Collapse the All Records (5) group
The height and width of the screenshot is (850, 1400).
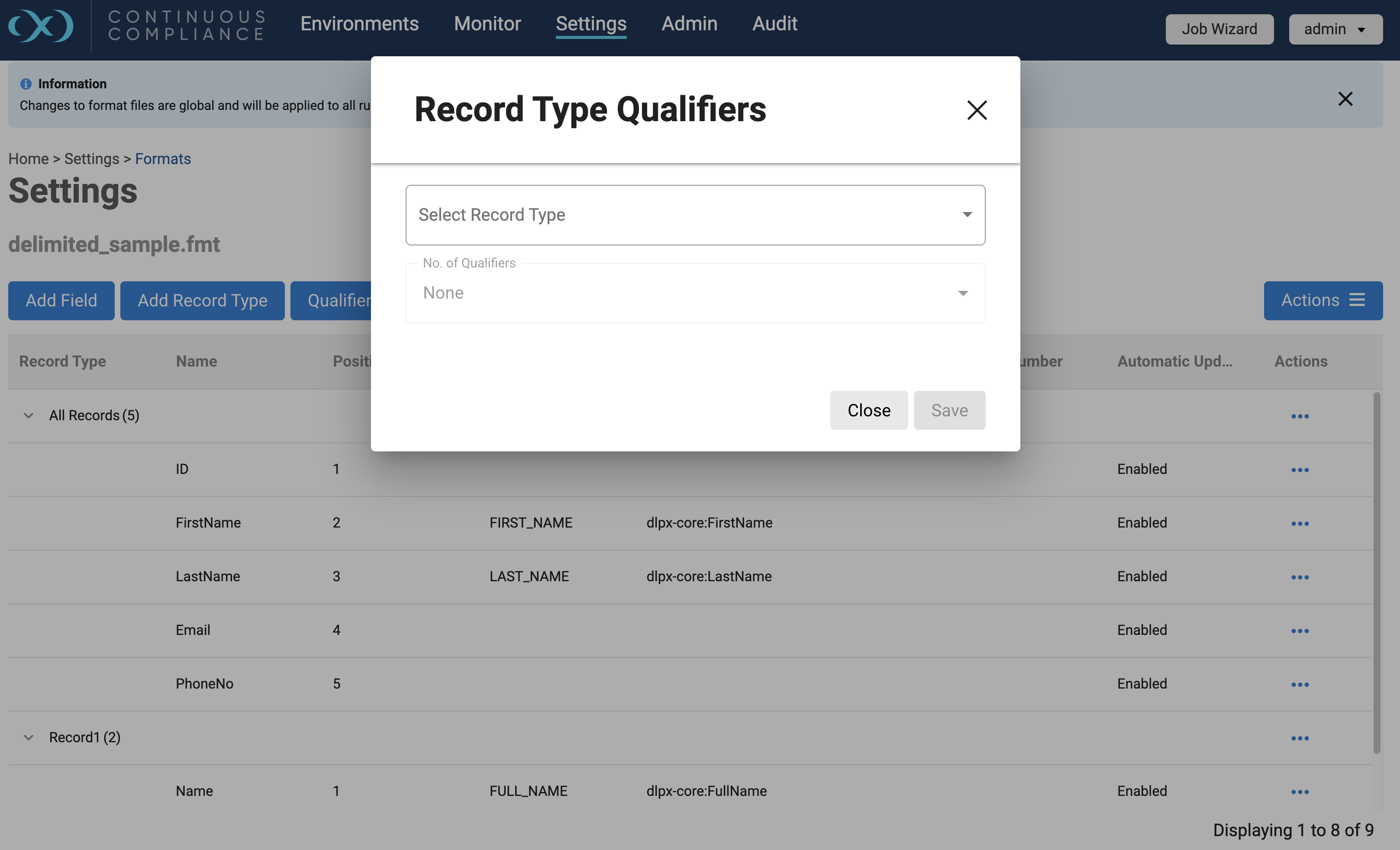[29, 415]
